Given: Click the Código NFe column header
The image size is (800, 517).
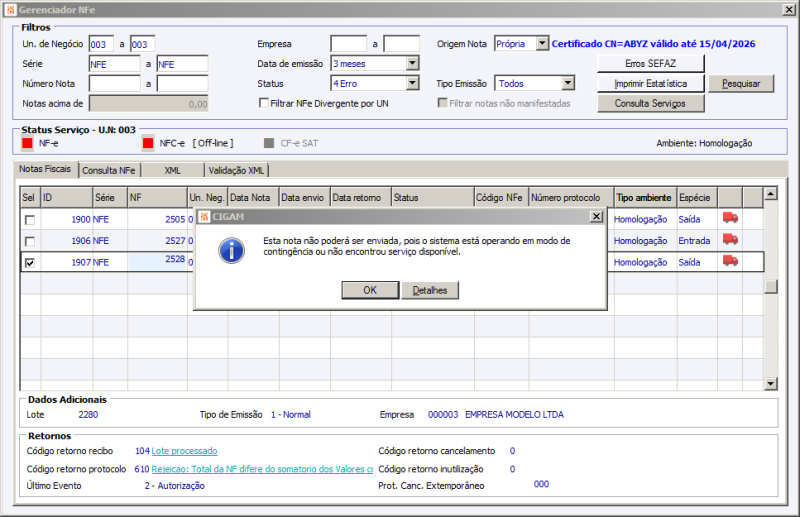Looking at the screenshot, I should pyautogui.click(x=501, y=198).
